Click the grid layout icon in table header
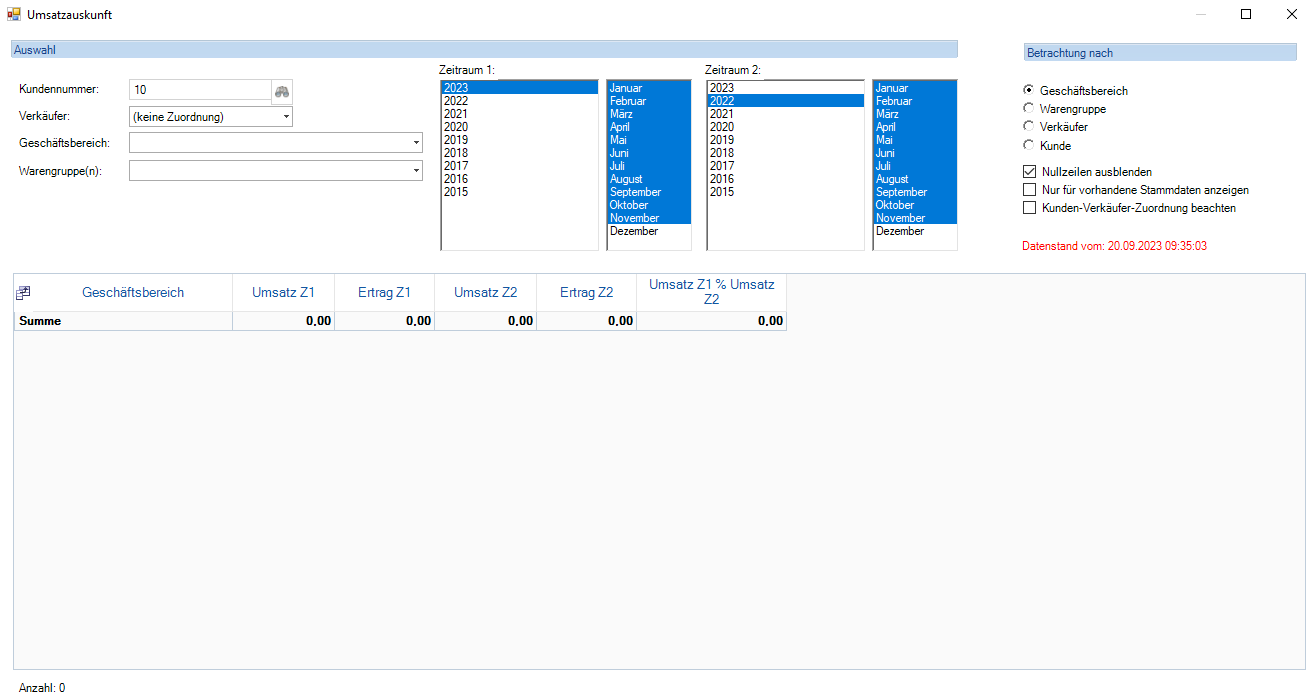The image size is (1314, 696). (23, 293)
